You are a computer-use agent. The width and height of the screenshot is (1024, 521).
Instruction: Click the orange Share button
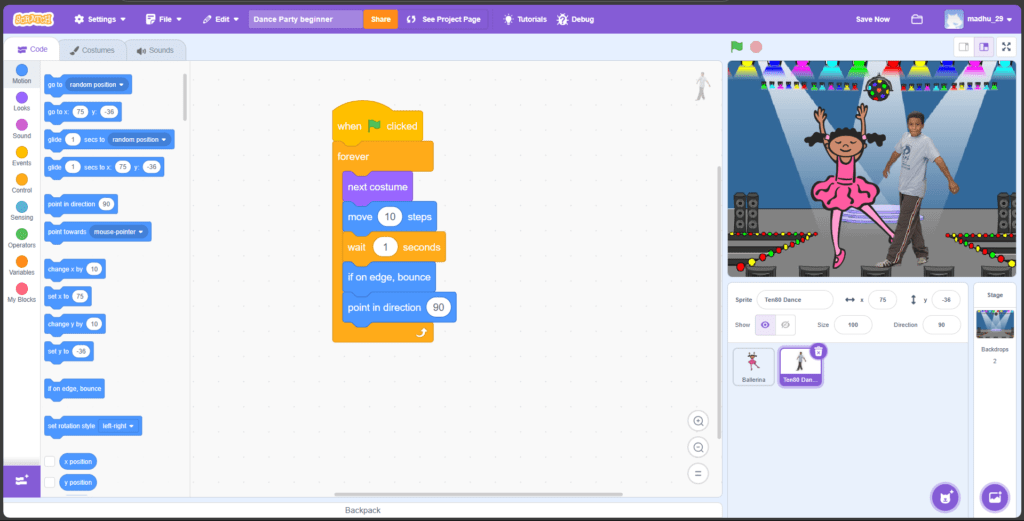[x=380, y=19]
